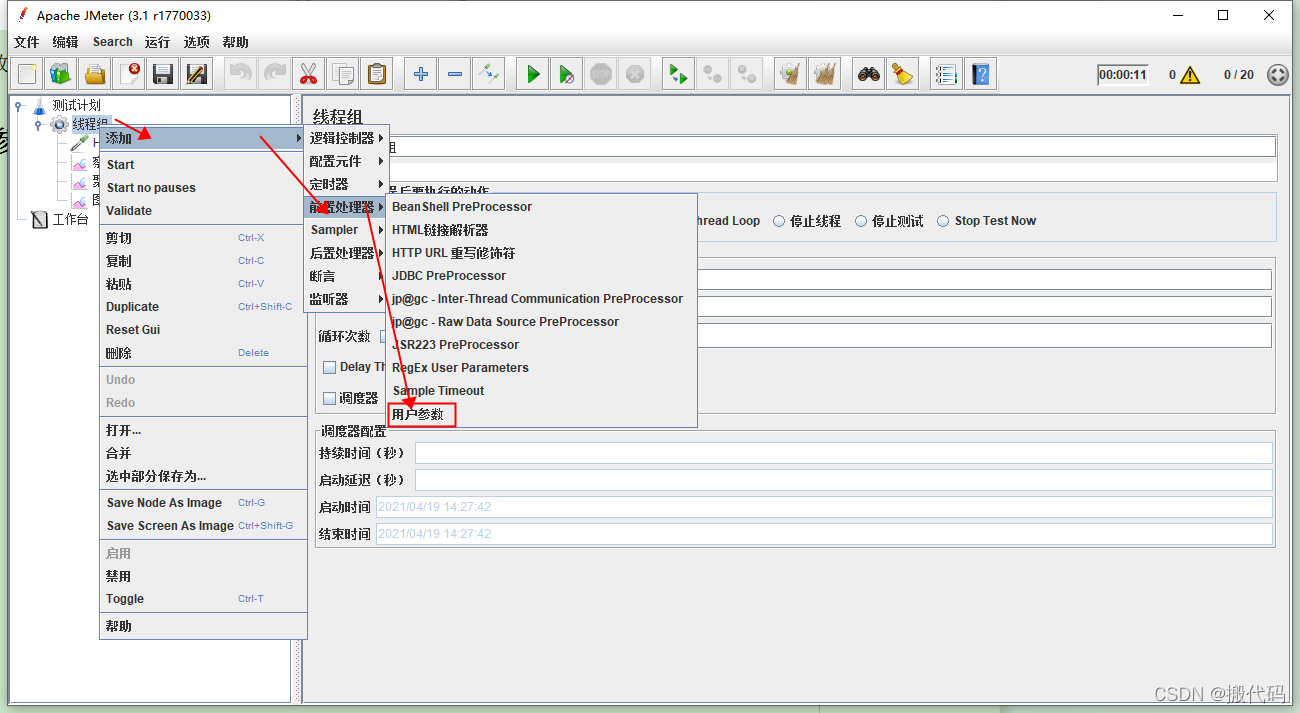1300x713 pixels.
Task: Select the 停止测试 radio button
Action: (861, 221)
